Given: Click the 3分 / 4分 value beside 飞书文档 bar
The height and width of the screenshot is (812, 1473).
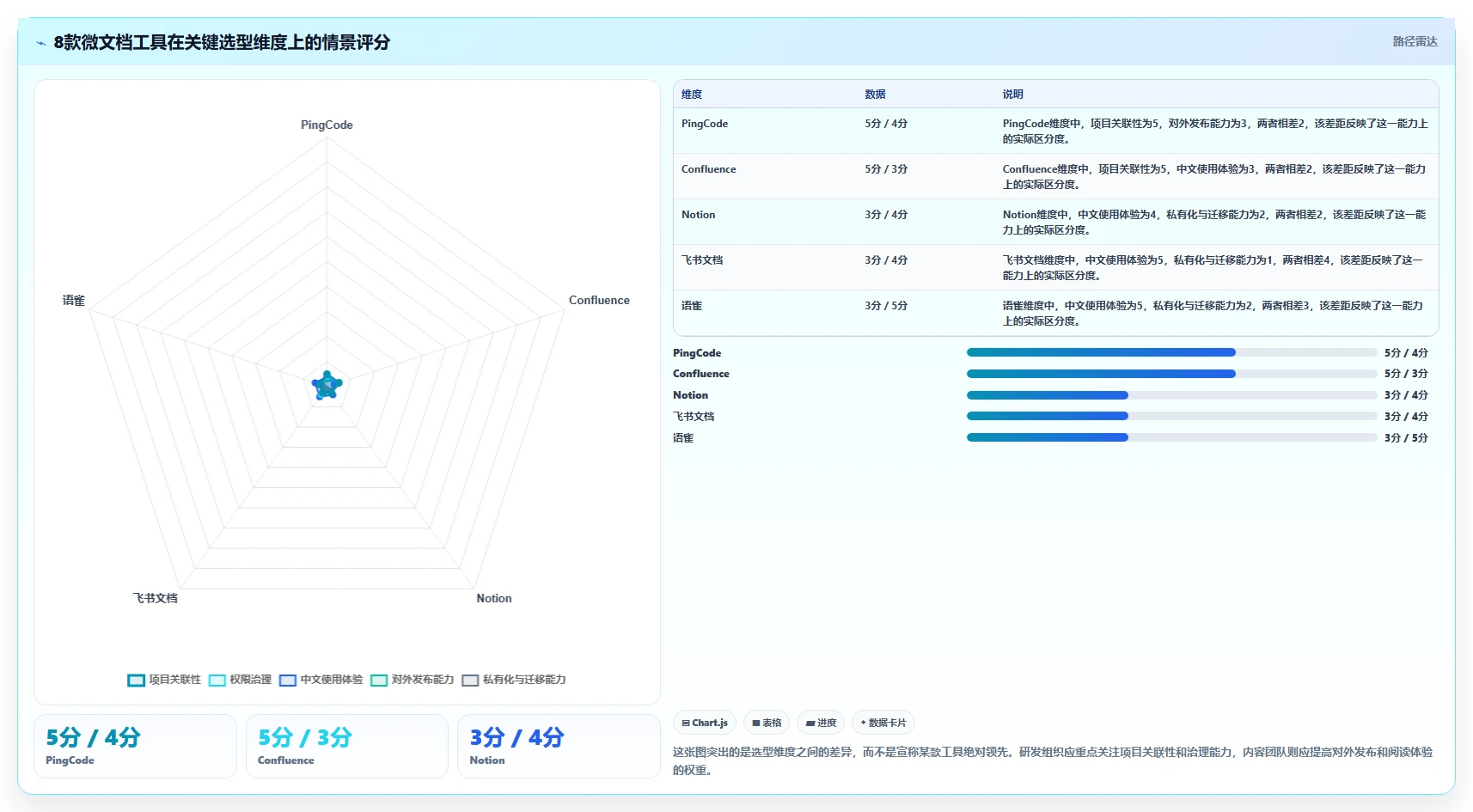Looking at the screenshot, I should [1406, 417].
